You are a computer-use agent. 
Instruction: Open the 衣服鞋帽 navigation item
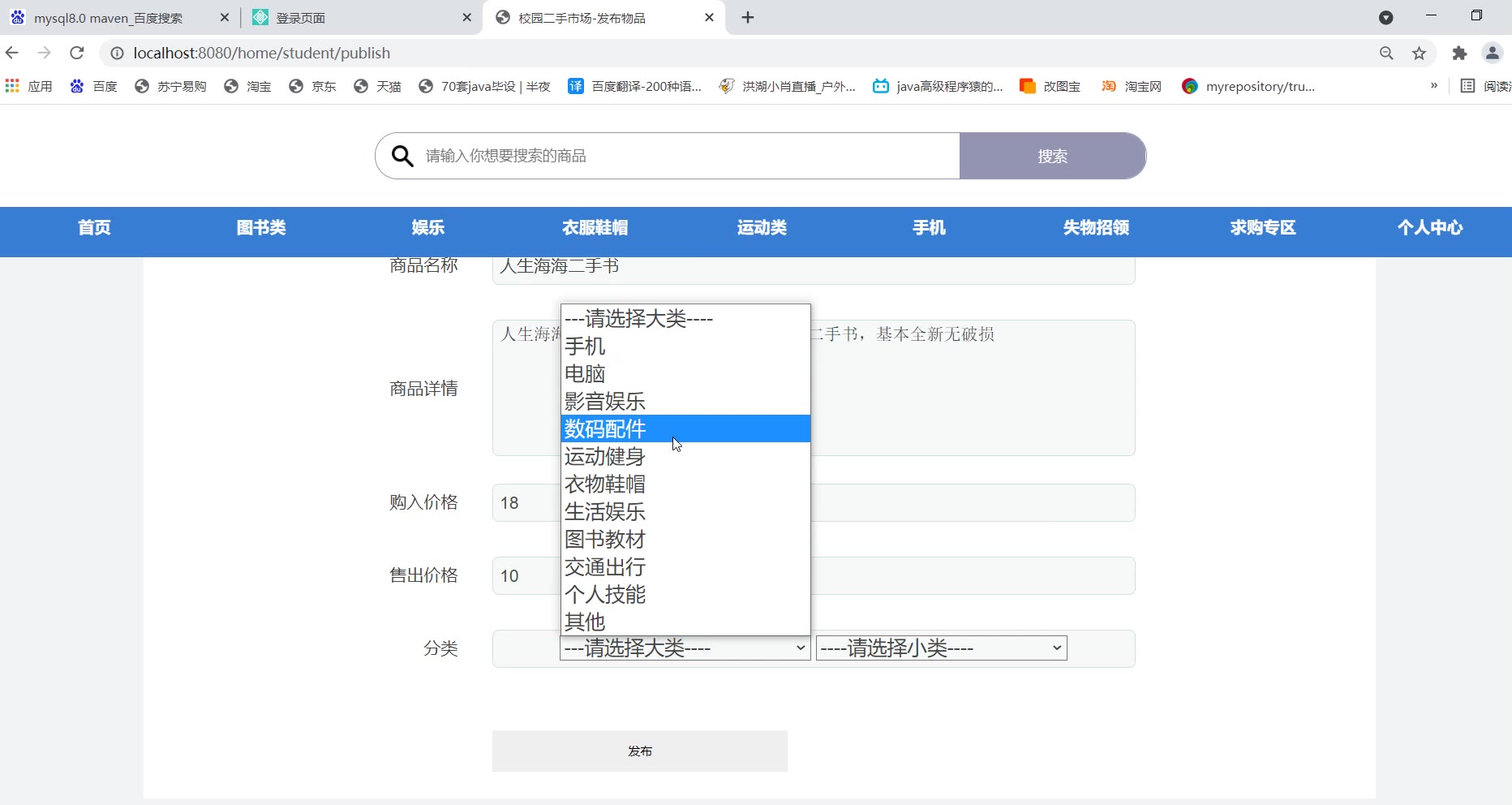[x=595, y=227]
